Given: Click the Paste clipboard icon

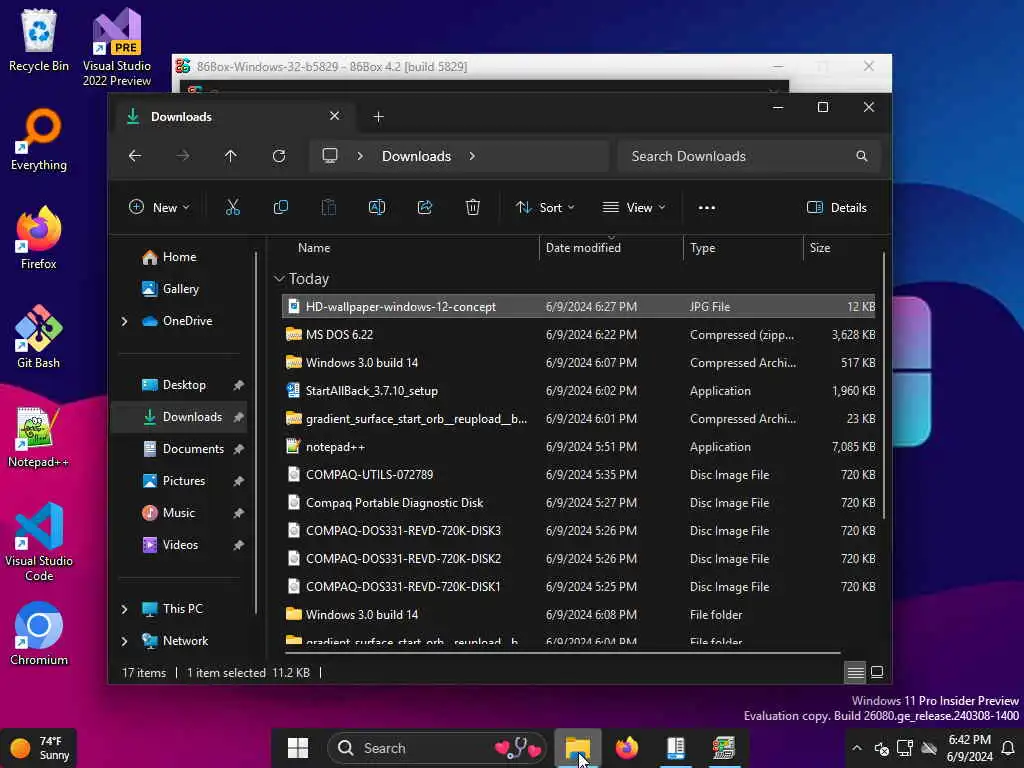Looking at the screenshot, I should [x=328, y=208].
